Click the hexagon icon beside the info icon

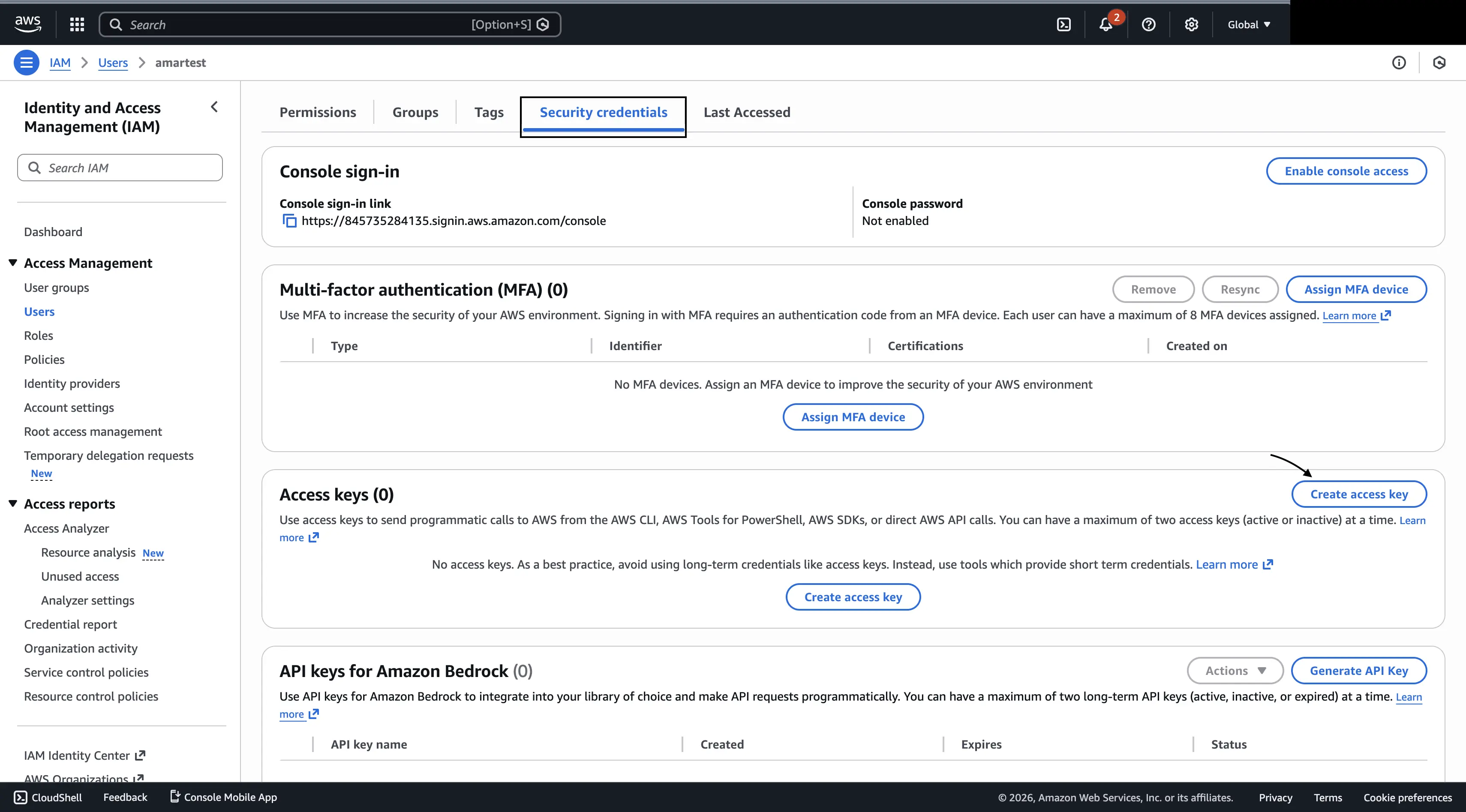click(x=1439, y=63)
